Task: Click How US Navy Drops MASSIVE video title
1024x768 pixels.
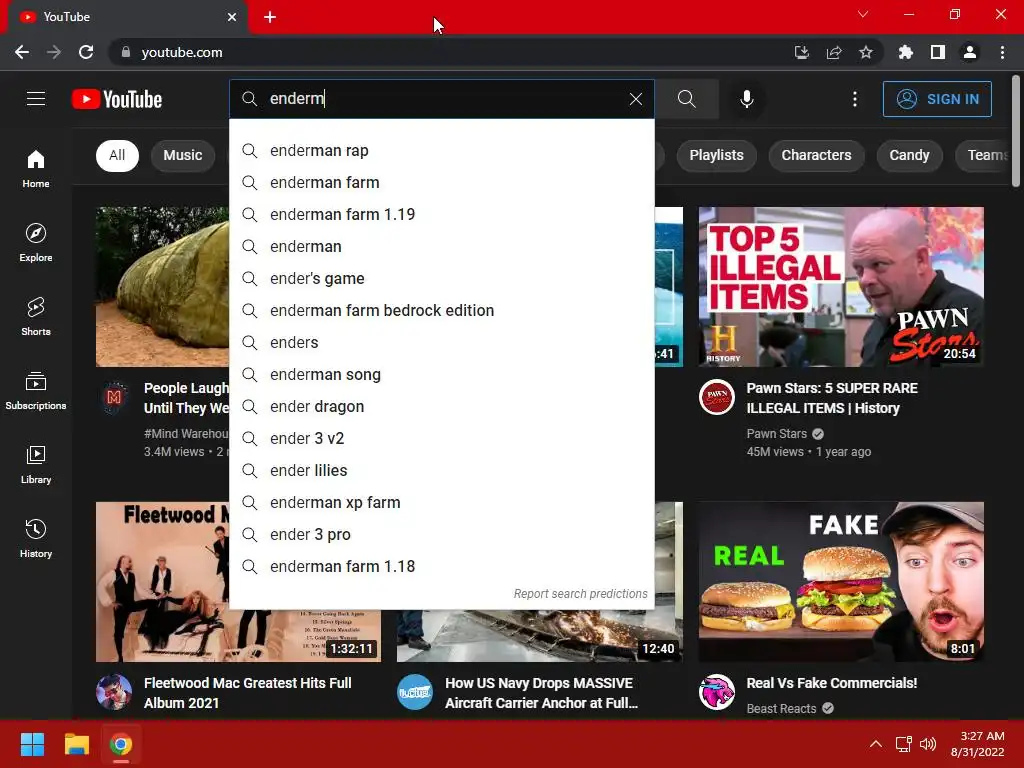Action: coord(541,693)
